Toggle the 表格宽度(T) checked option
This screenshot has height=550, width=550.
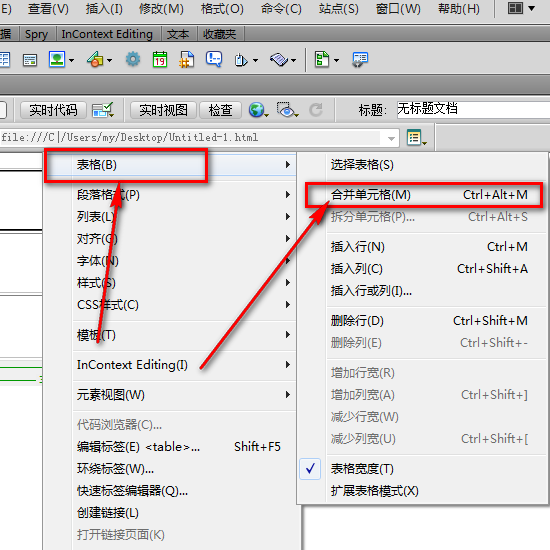tap(362, 469)
